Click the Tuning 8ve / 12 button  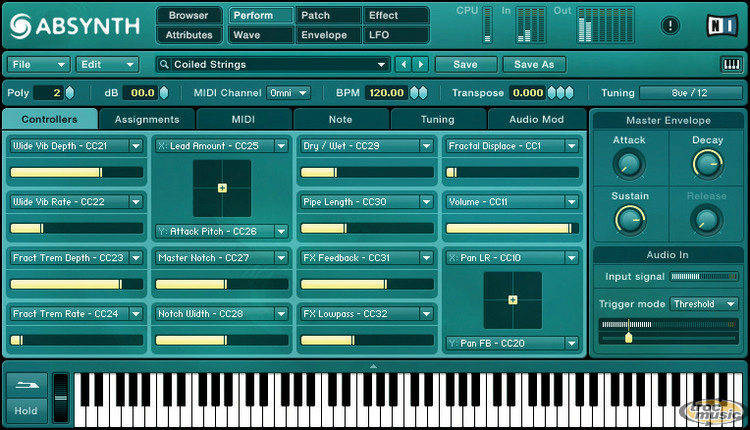pos(690,93)
